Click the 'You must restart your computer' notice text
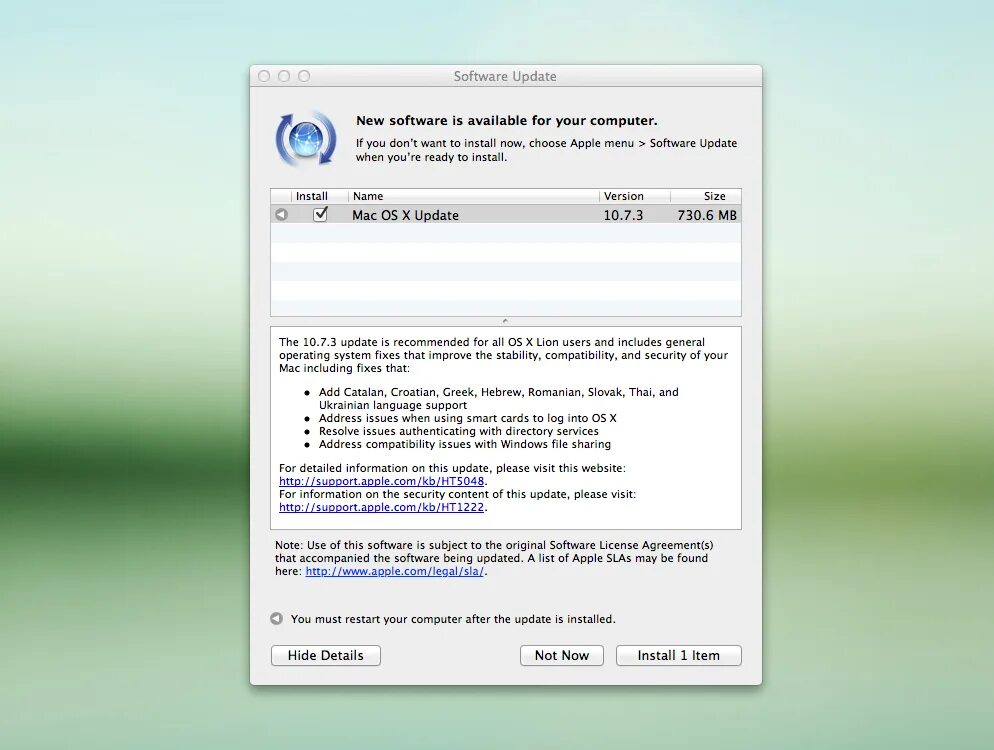Viewport: 994px width, 750px height. click(x=453, y=619)
